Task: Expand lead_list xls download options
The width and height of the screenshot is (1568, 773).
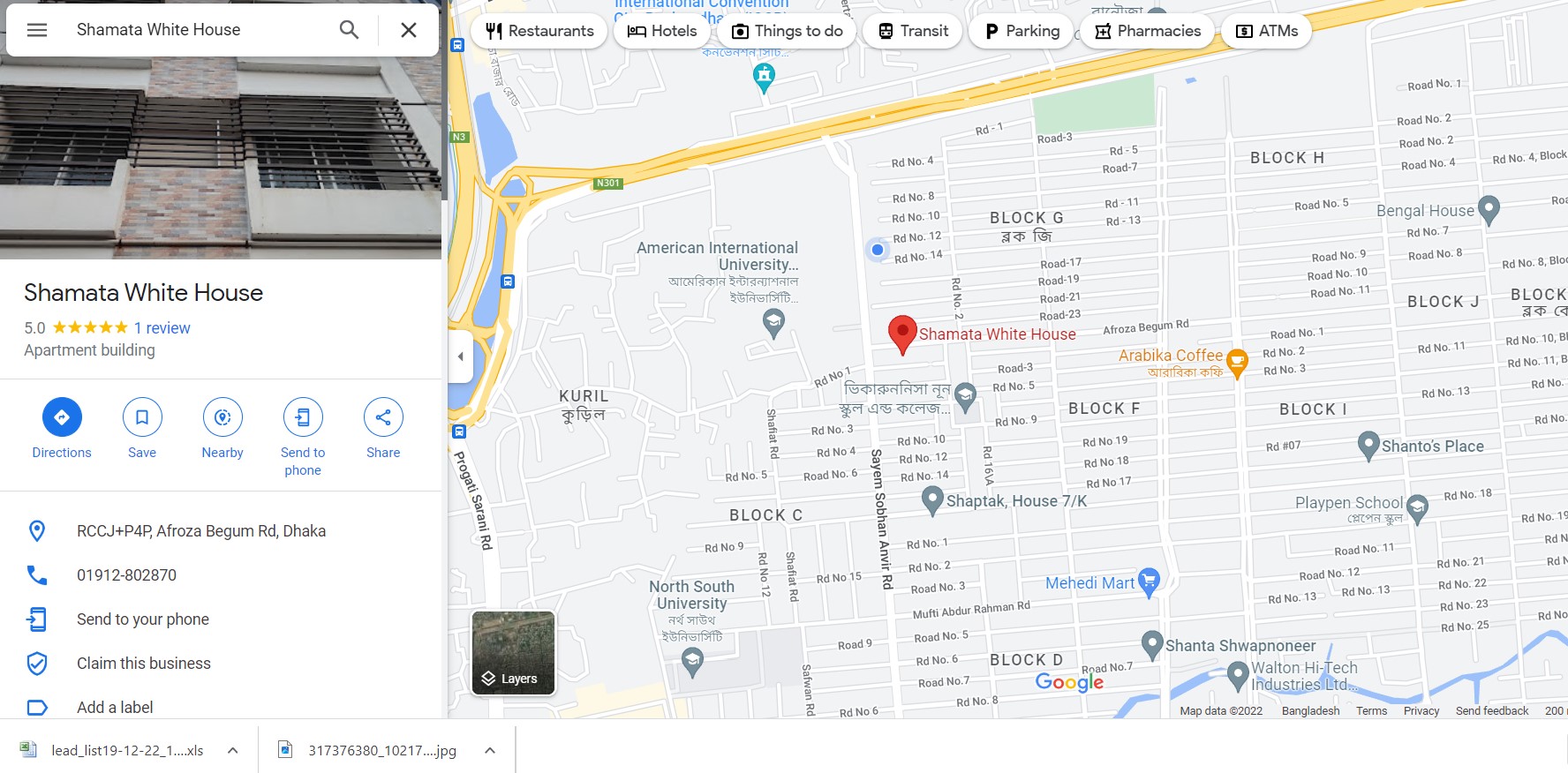Action: tap(233, 750)
